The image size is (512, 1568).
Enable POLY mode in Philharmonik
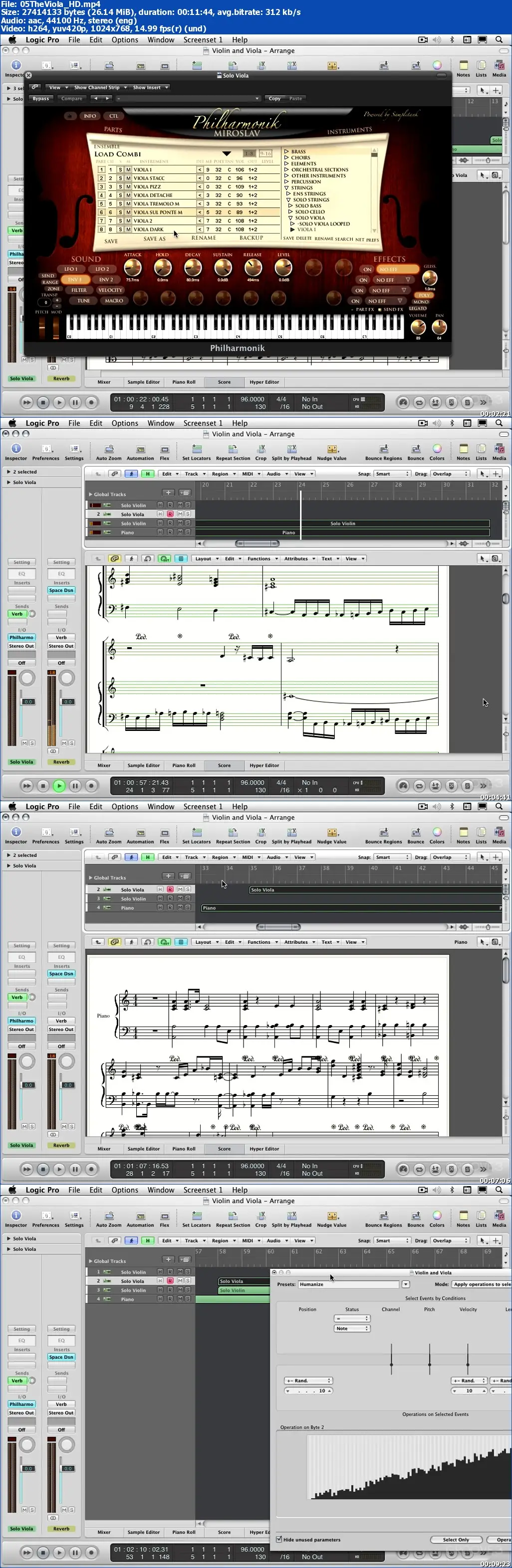click(x=424, y=295)
